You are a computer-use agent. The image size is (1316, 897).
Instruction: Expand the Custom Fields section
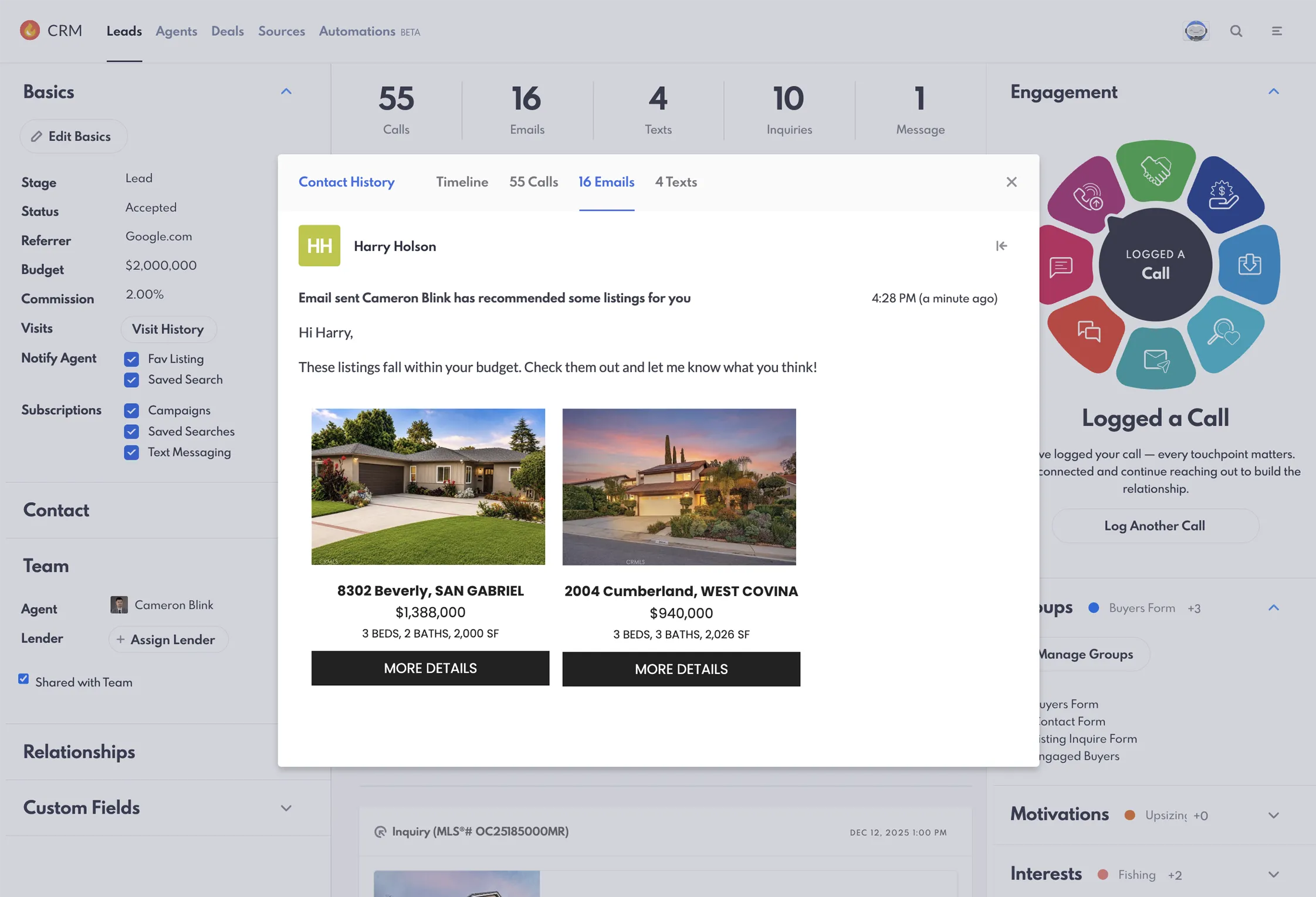coord(286,808)
